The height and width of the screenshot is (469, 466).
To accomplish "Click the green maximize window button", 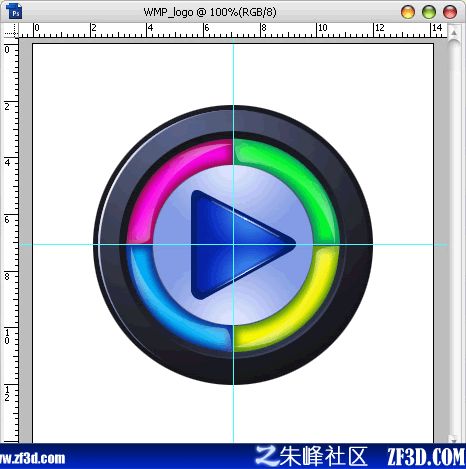I will click(429, 12).
